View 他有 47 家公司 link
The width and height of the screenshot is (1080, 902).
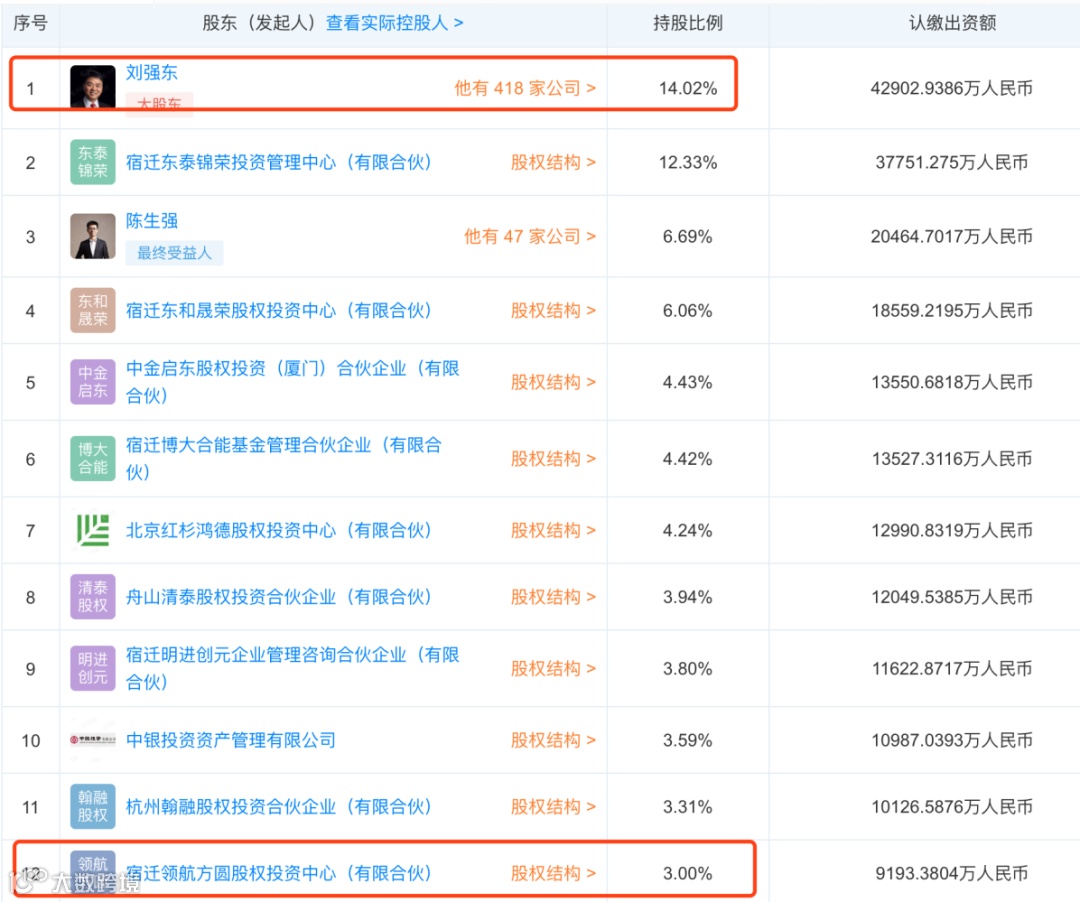click(x=530, y=236)
